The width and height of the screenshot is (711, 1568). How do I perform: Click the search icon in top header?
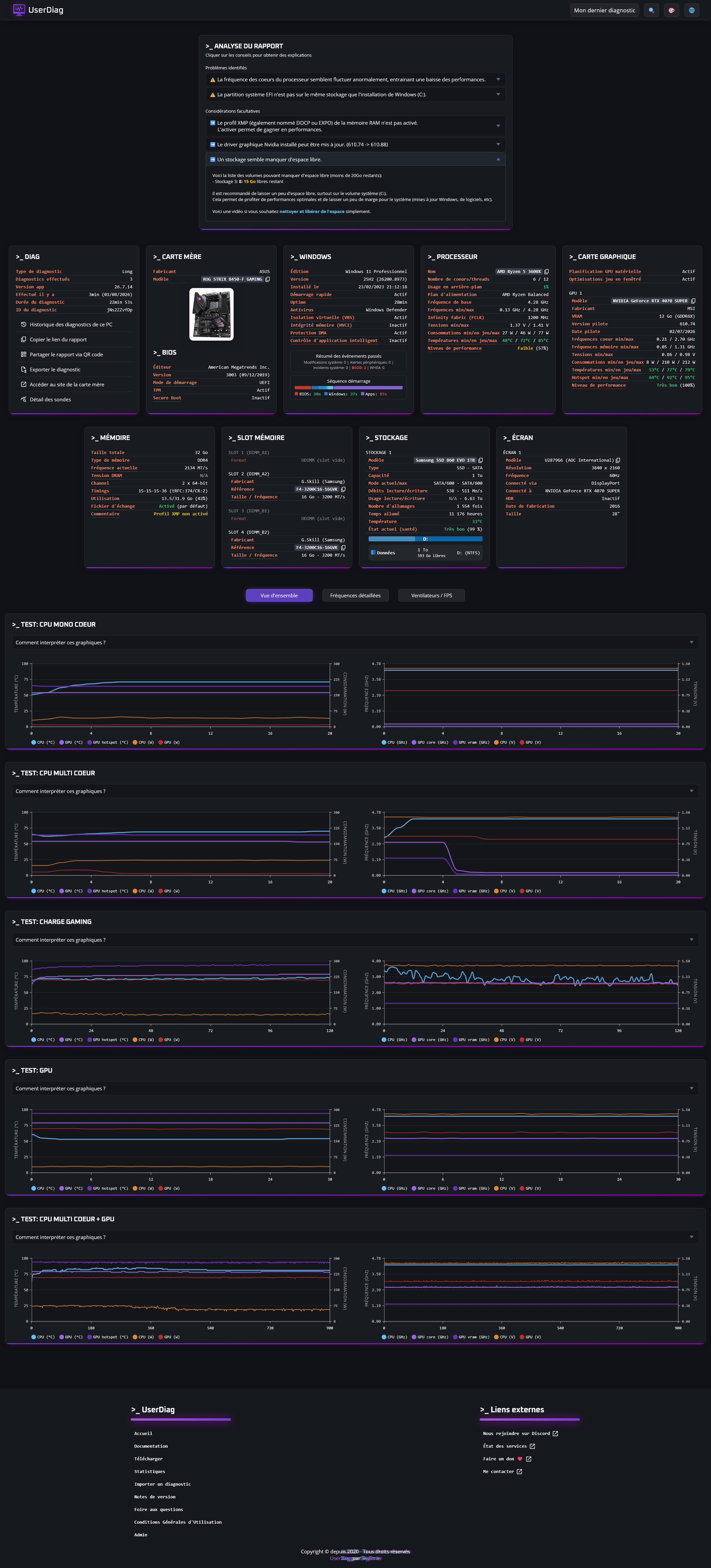pos(651,10)
